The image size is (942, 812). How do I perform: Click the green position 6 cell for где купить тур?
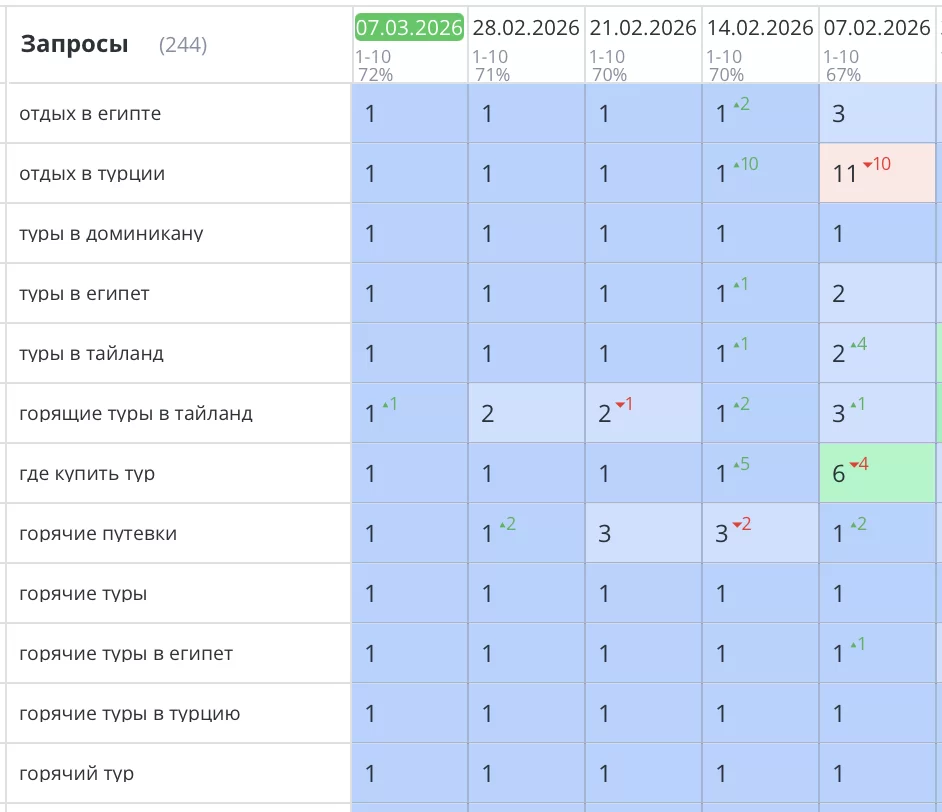[839, 474]
